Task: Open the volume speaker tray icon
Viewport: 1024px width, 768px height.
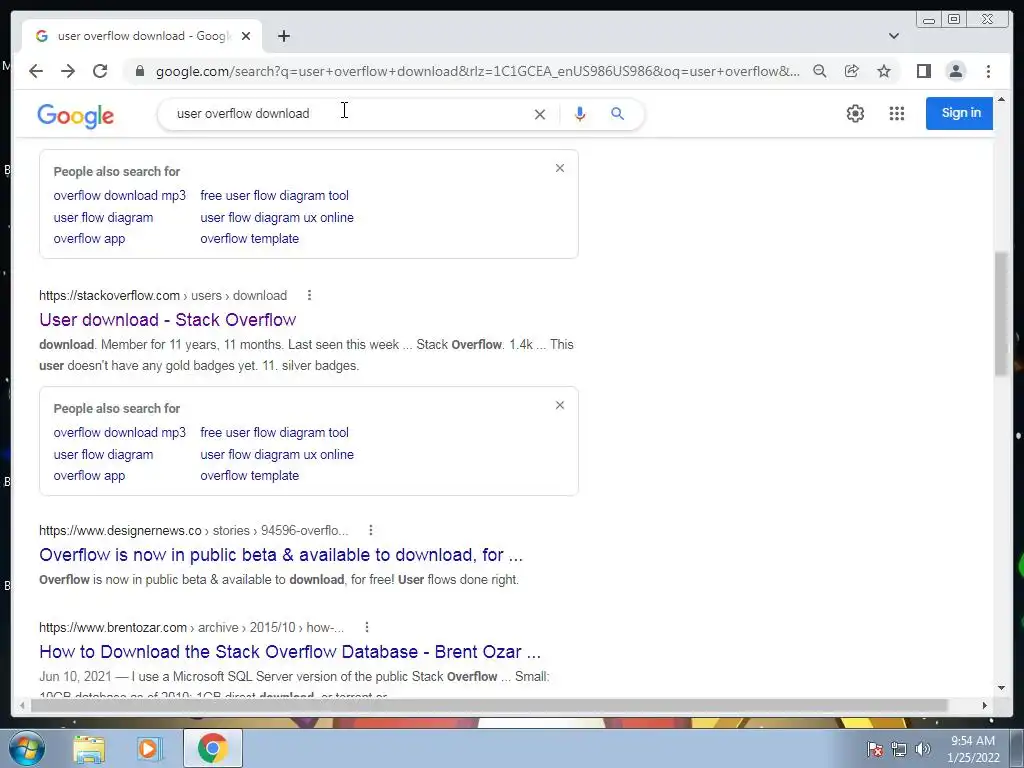Action: coord(923,749)
